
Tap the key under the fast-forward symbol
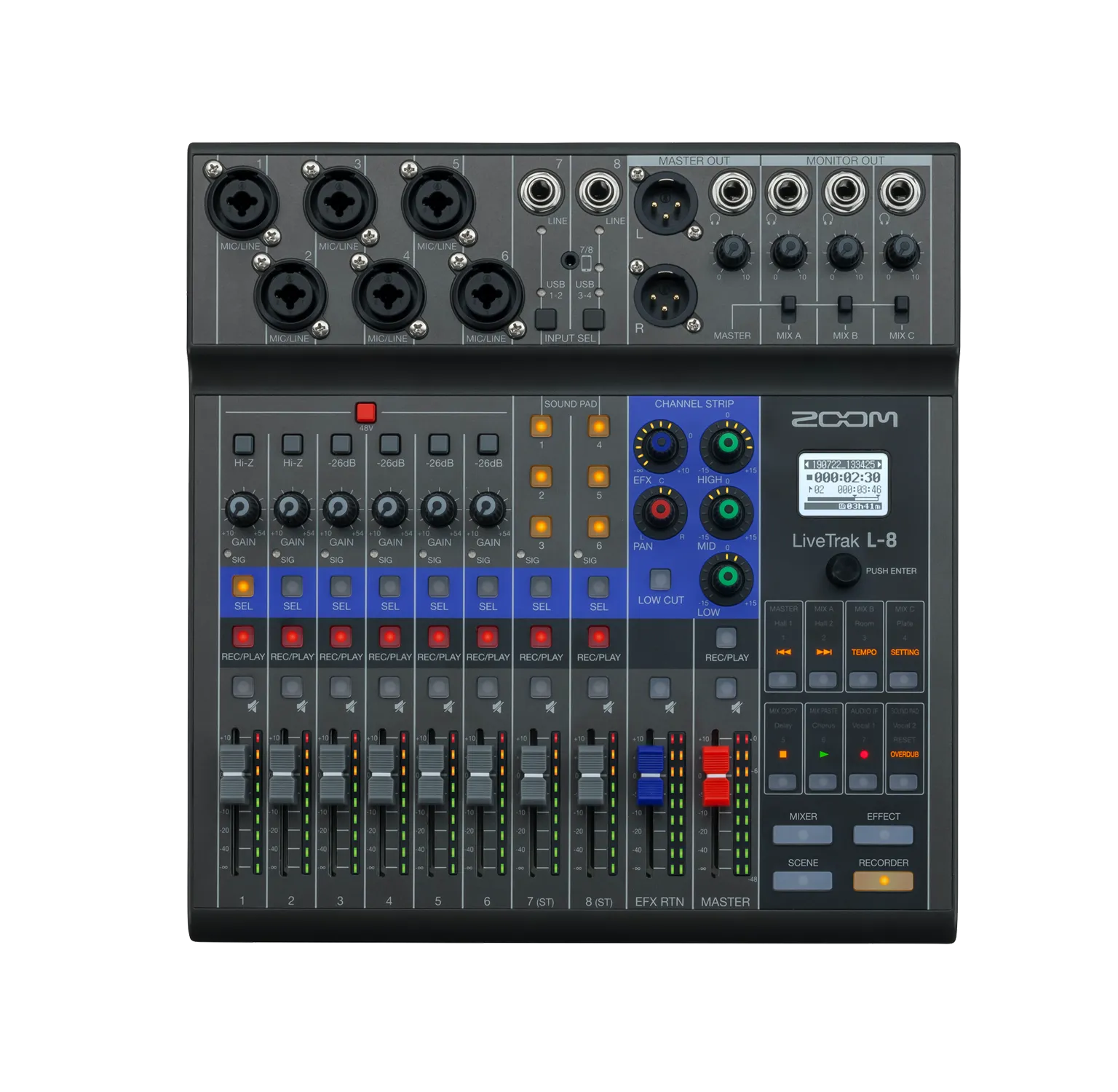(823, 680)
